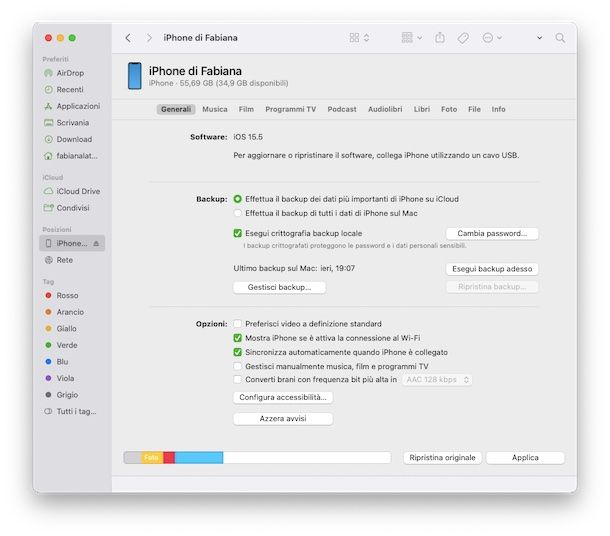610x536 pixels.
Task: Click Gestisci backup button
Action: pos(279,287)
